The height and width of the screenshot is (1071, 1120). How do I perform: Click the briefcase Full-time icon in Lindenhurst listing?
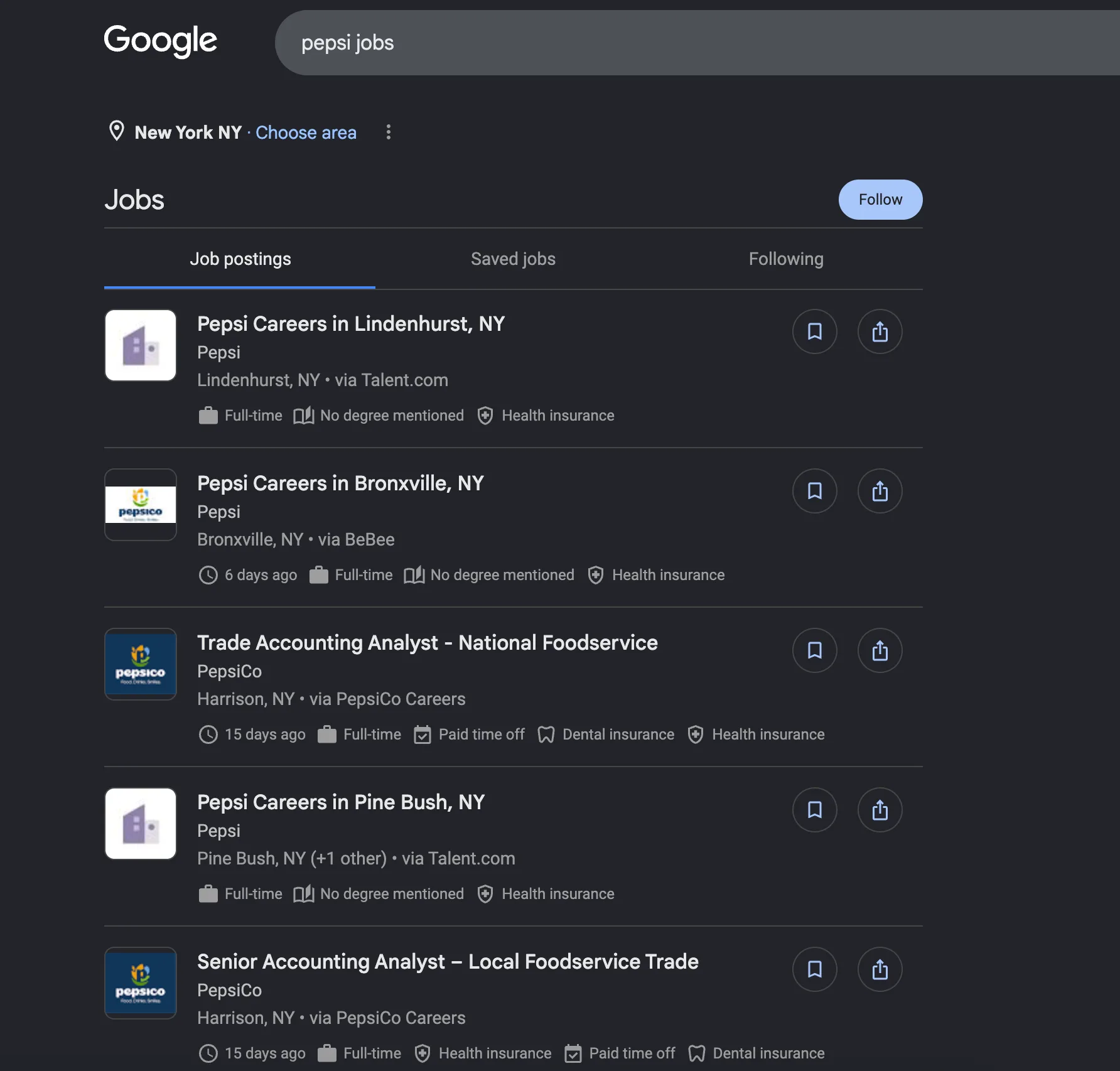208,416
